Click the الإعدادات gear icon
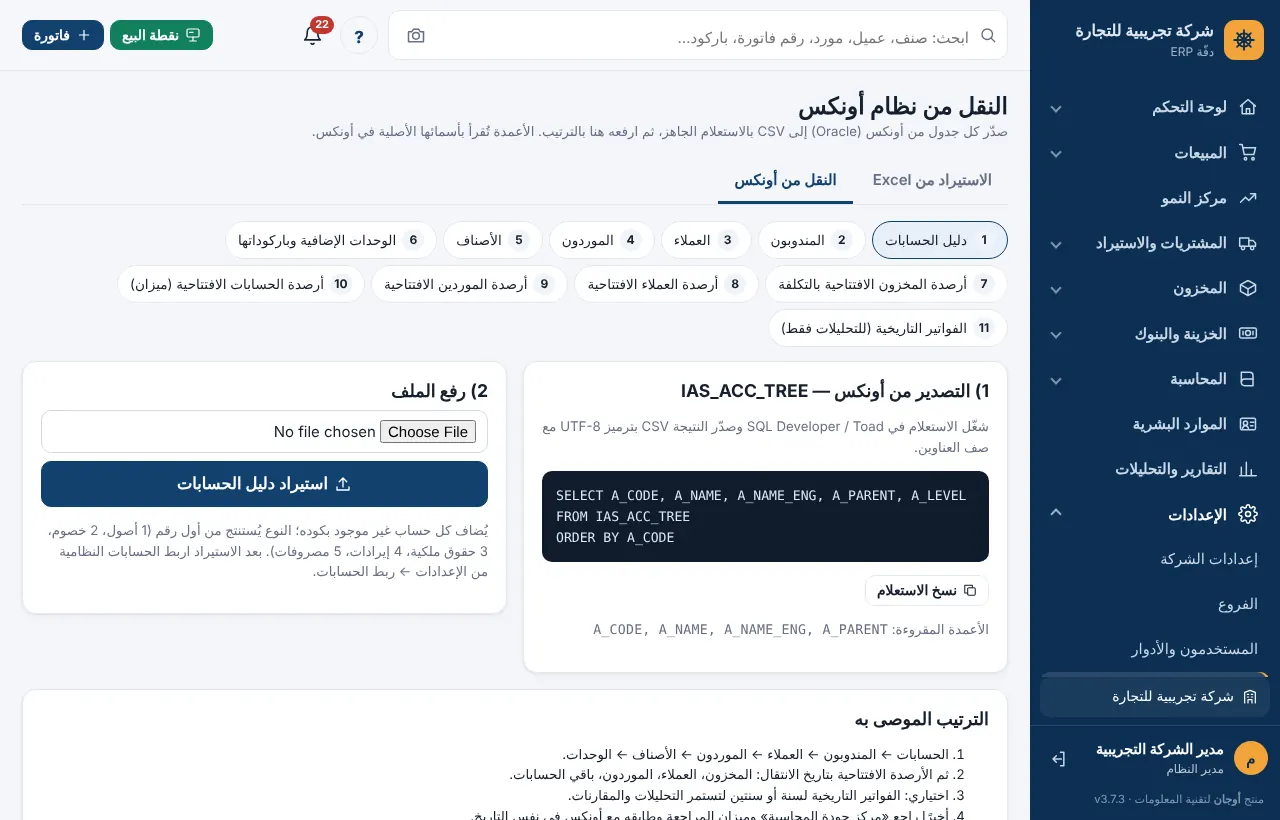This screenshot has width=1280, height=820. (1247, 514)
